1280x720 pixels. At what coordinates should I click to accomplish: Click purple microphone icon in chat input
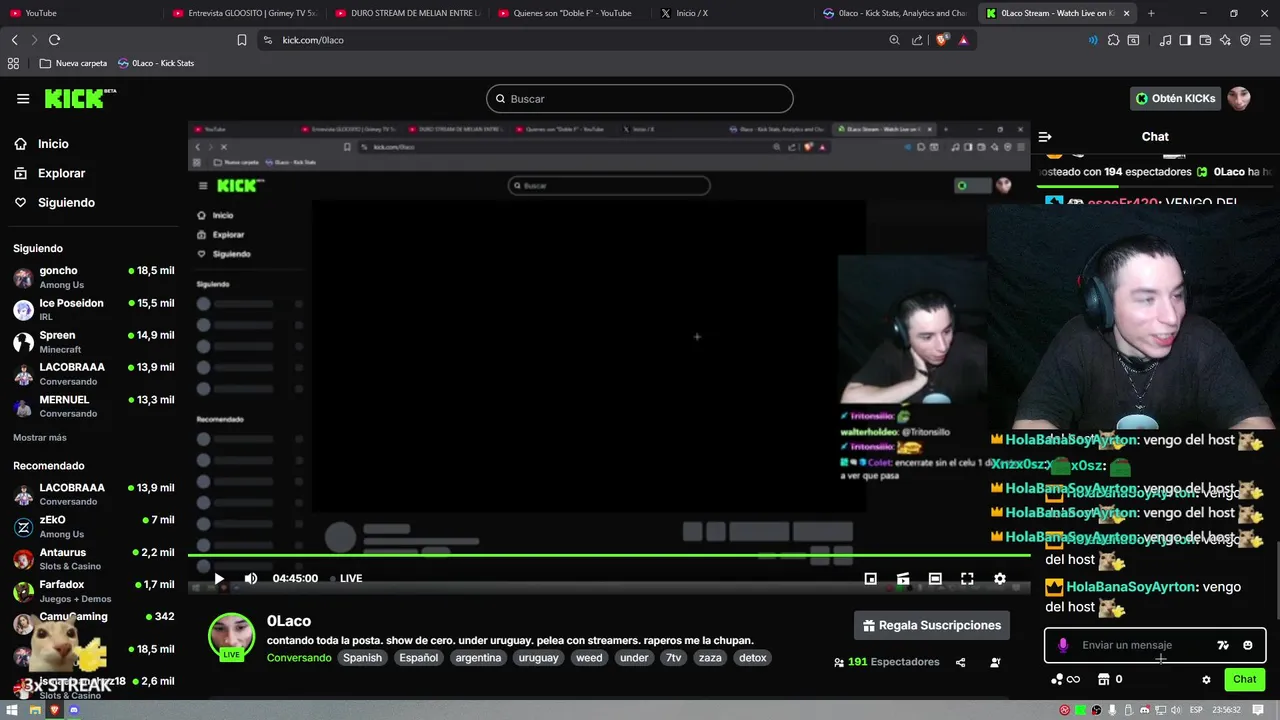pos(1063,645)
